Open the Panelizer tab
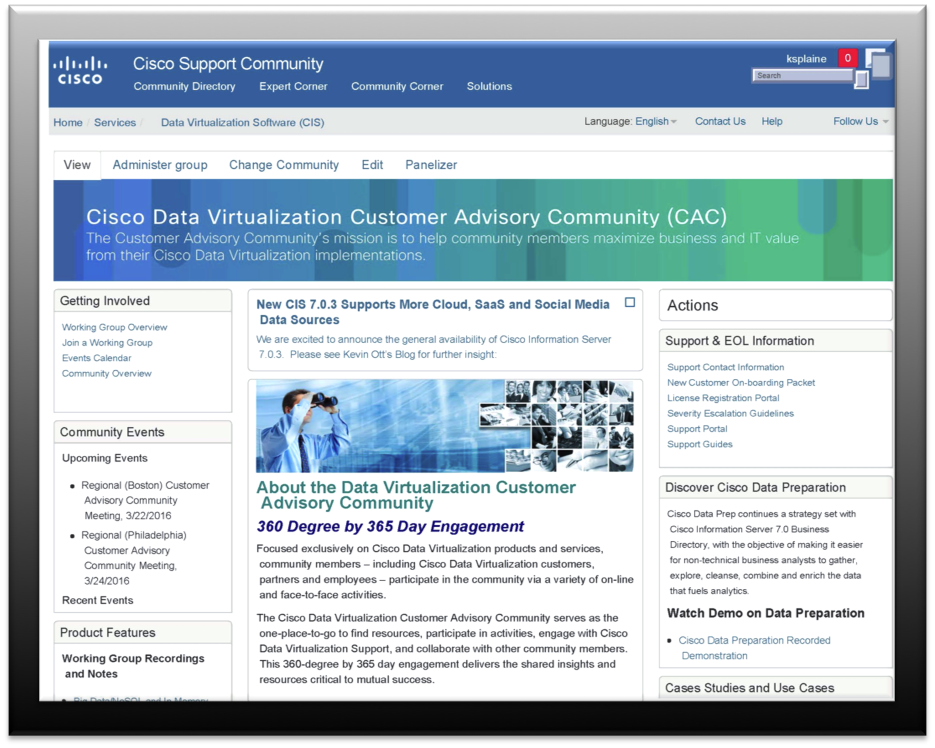This screenshot has height=748, width=935. (x=431, y=165)
